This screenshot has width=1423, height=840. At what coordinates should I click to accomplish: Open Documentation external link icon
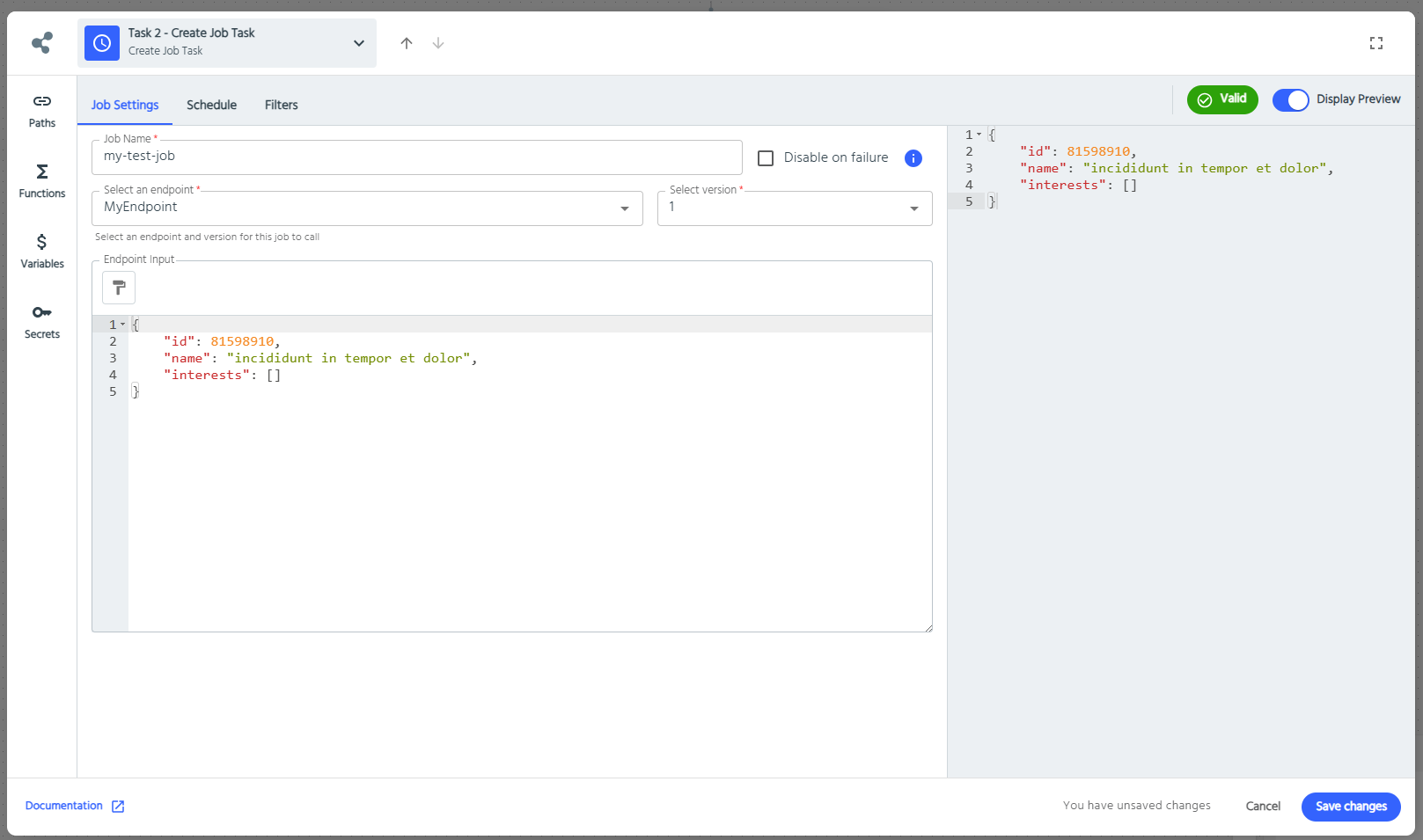pos(118,807)
